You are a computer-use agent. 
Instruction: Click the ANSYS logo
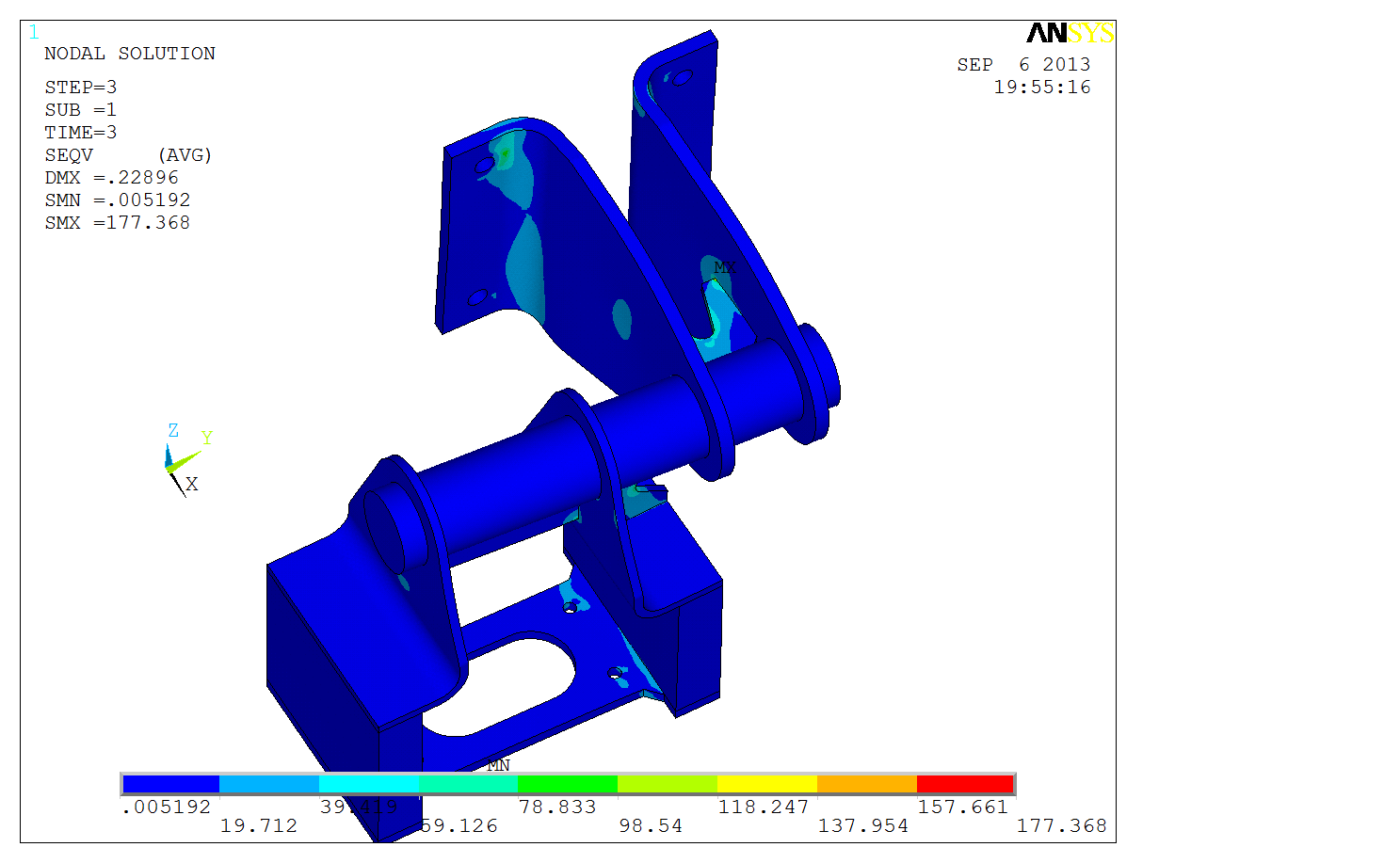click(x=1070, y=33)
